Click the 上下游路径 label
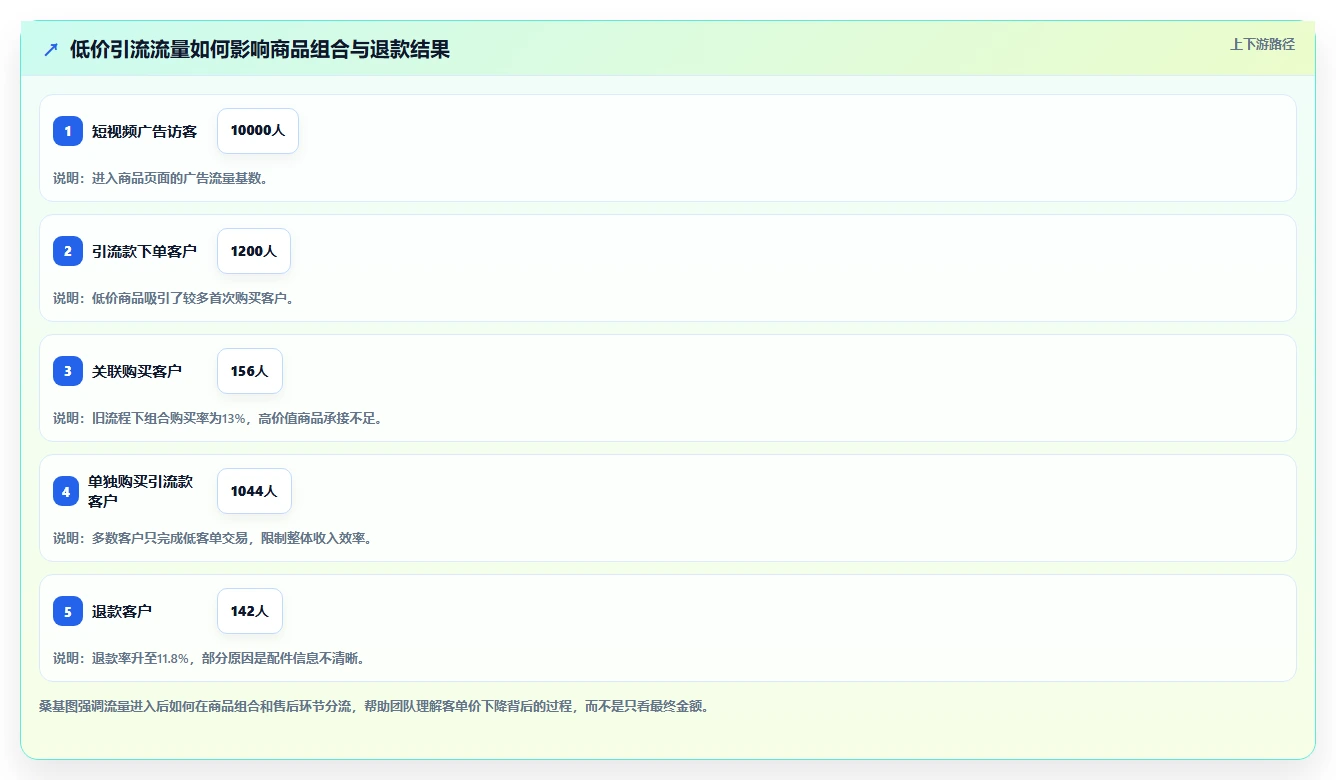Screen dimensions: 1336x780 (x=1262, y=44)
